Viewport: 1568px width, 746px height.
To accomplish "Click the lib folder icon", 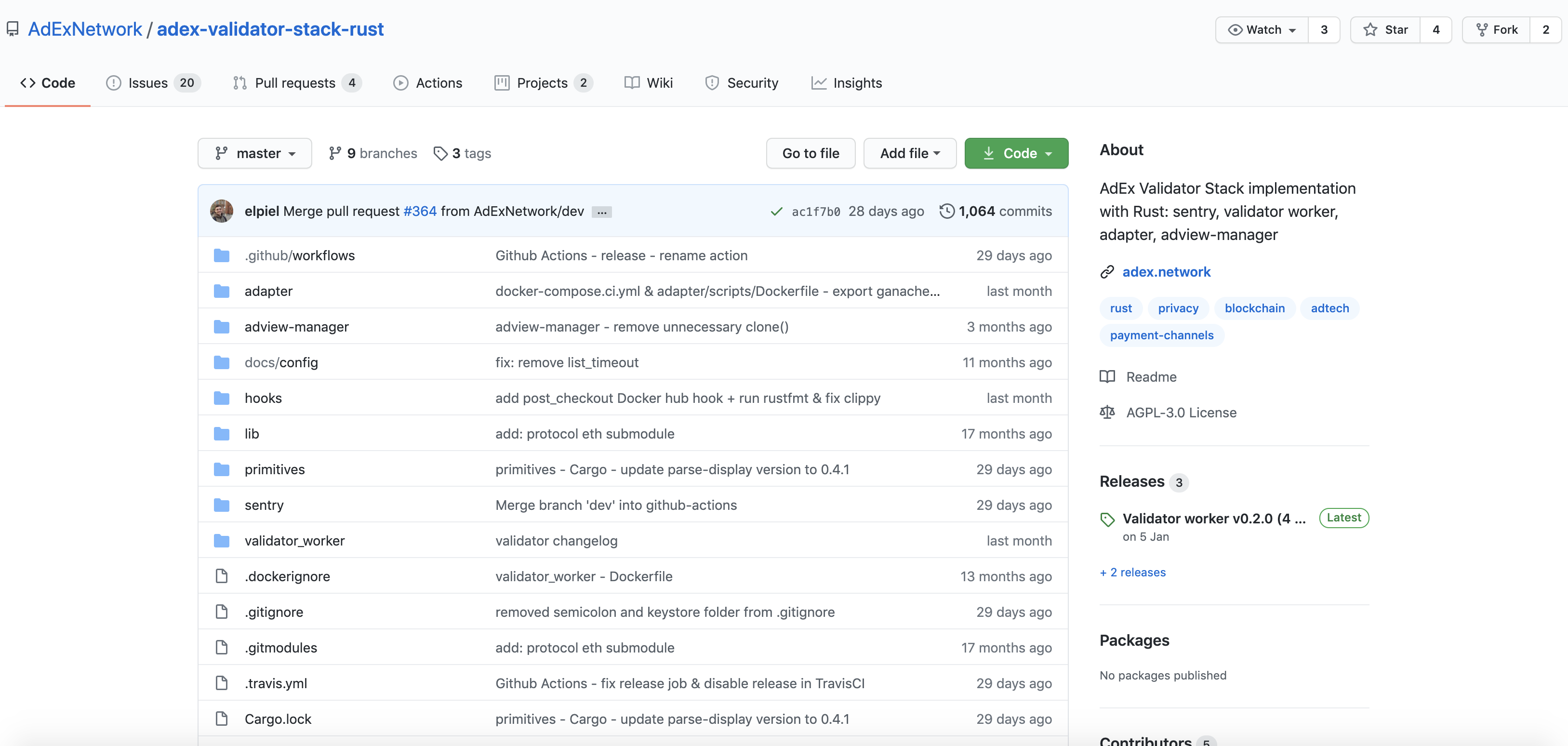I will pyautogui.click(x=222, y=434).
